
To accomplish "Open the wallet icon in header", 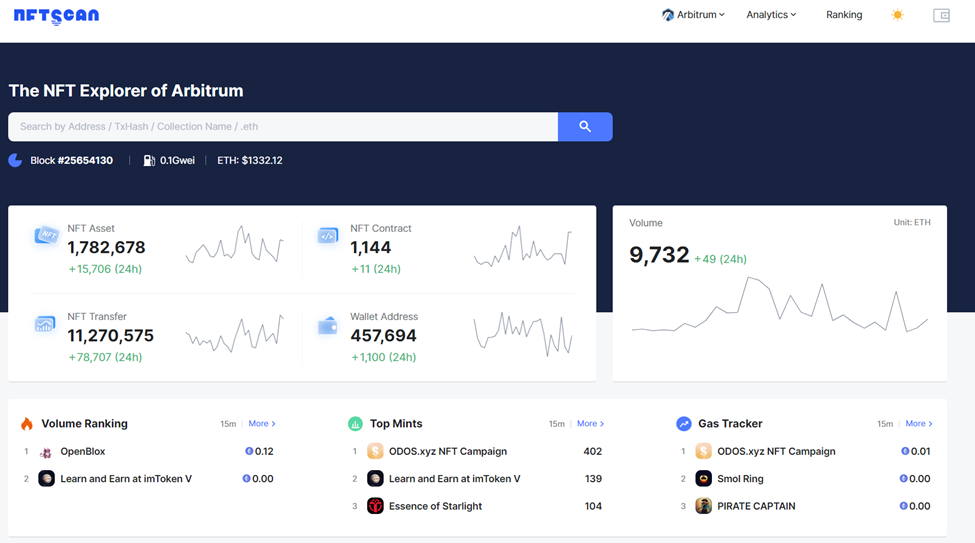I will 941,15.
